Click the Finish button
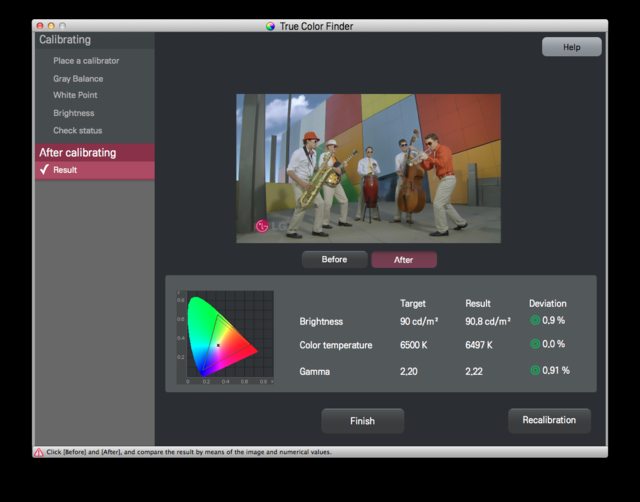640x502 pixels. [362, 421]
